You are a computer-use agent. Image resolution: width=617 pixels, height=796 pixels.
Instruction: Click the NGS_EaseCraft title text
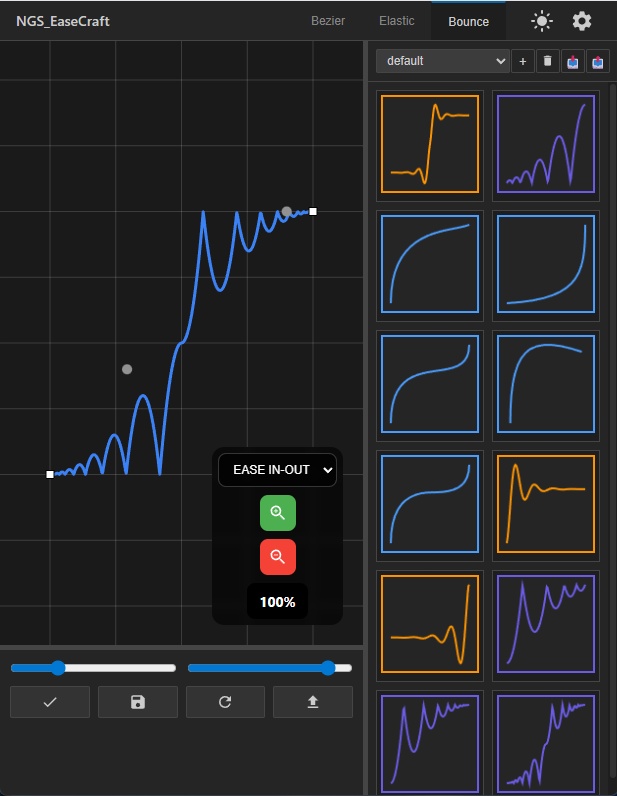click(63, 21)
